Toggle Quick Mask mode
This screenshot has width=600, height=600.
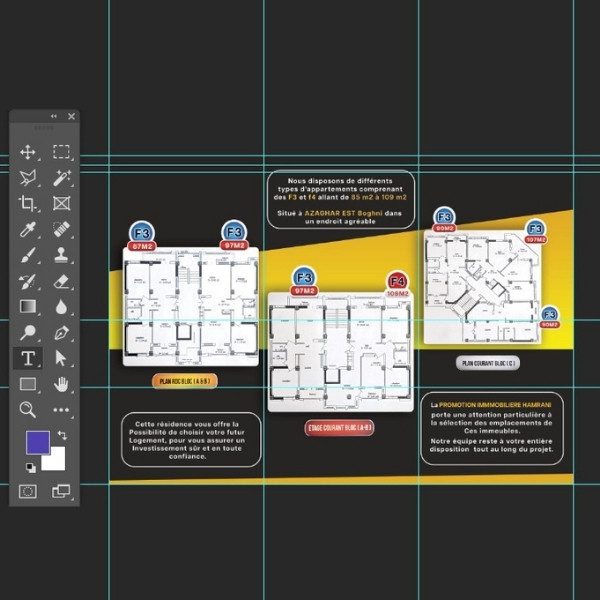[28, 491]
